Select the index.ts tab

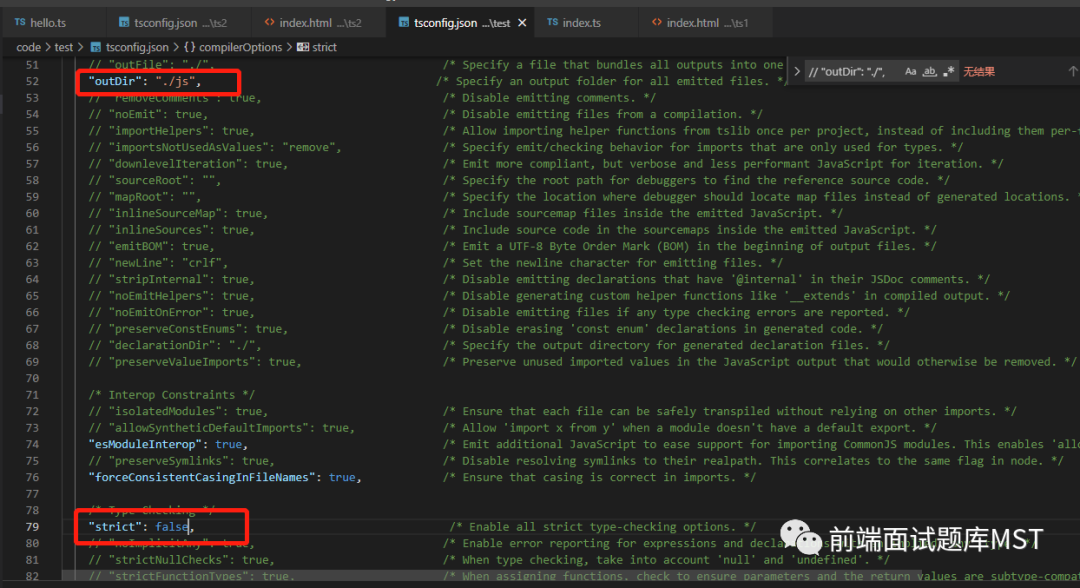pos(581,22)
